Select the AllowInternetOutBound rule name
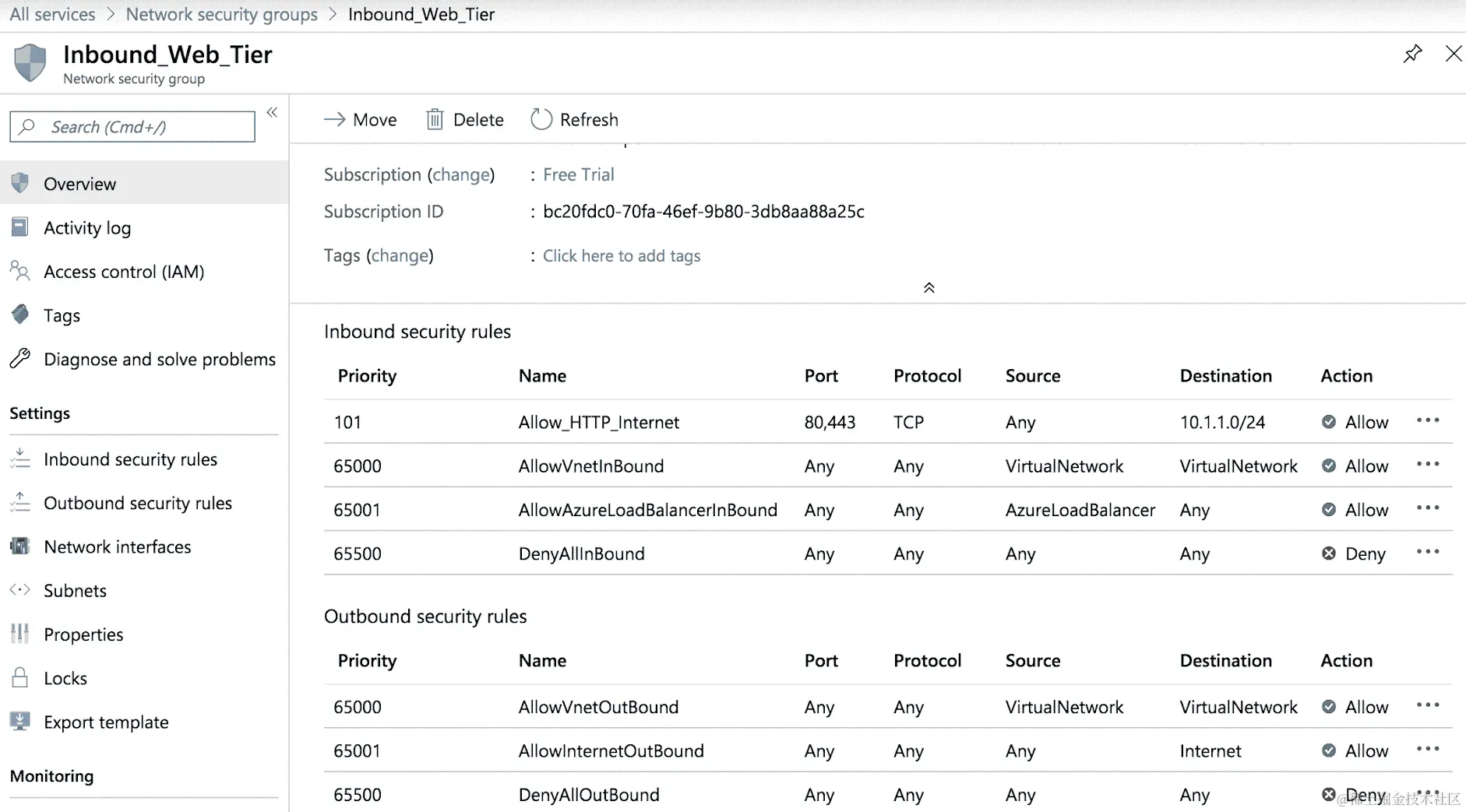 tap(611, 750)
